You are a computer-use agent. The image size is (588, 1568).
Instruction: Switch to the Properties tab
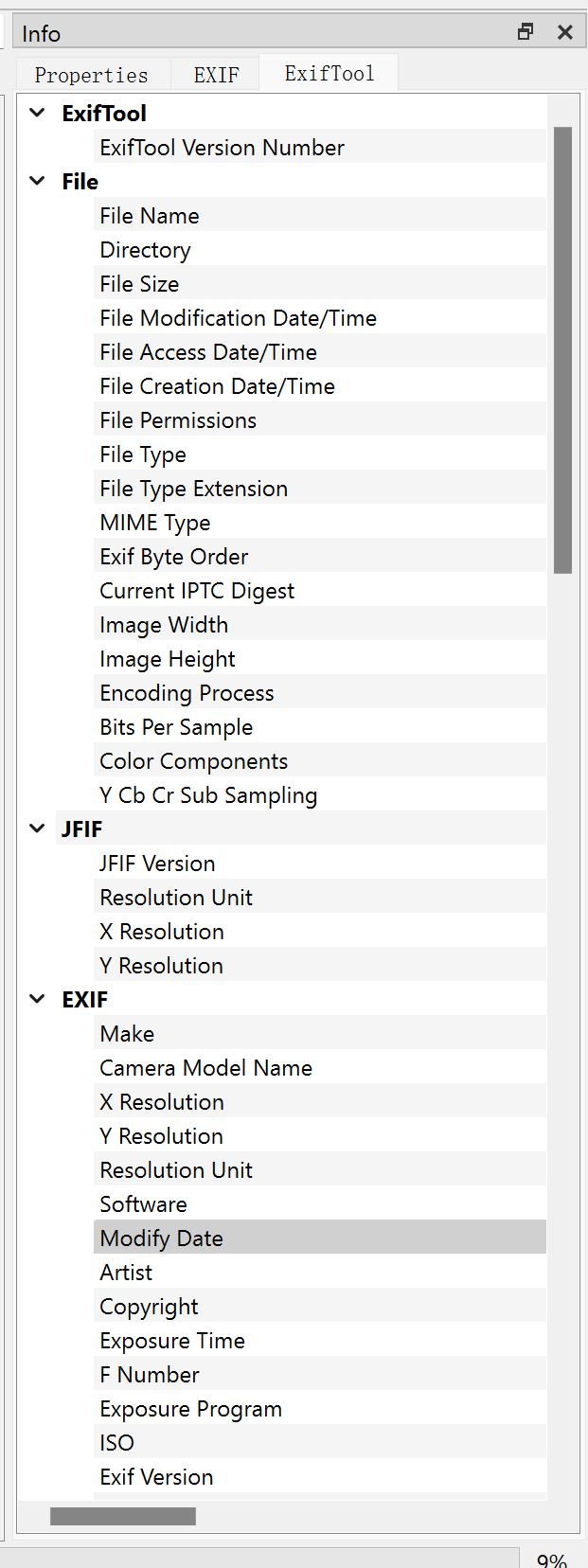click(x=92, y=75)
